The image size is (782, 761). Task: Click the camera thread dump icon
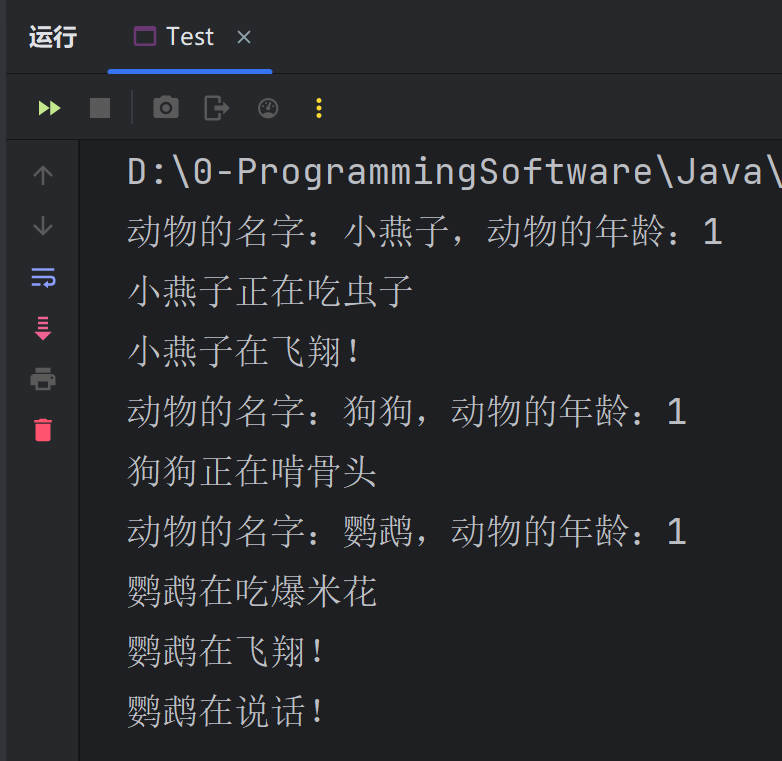pos(166,108)
